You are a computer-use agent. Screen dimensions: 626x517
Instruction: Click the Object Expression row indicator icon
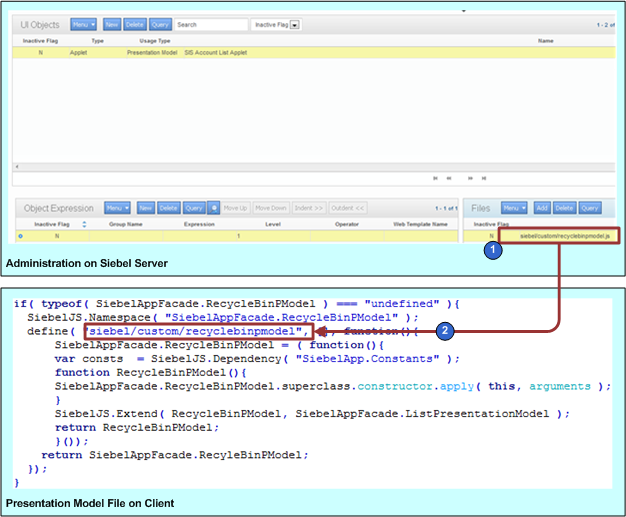20,236
